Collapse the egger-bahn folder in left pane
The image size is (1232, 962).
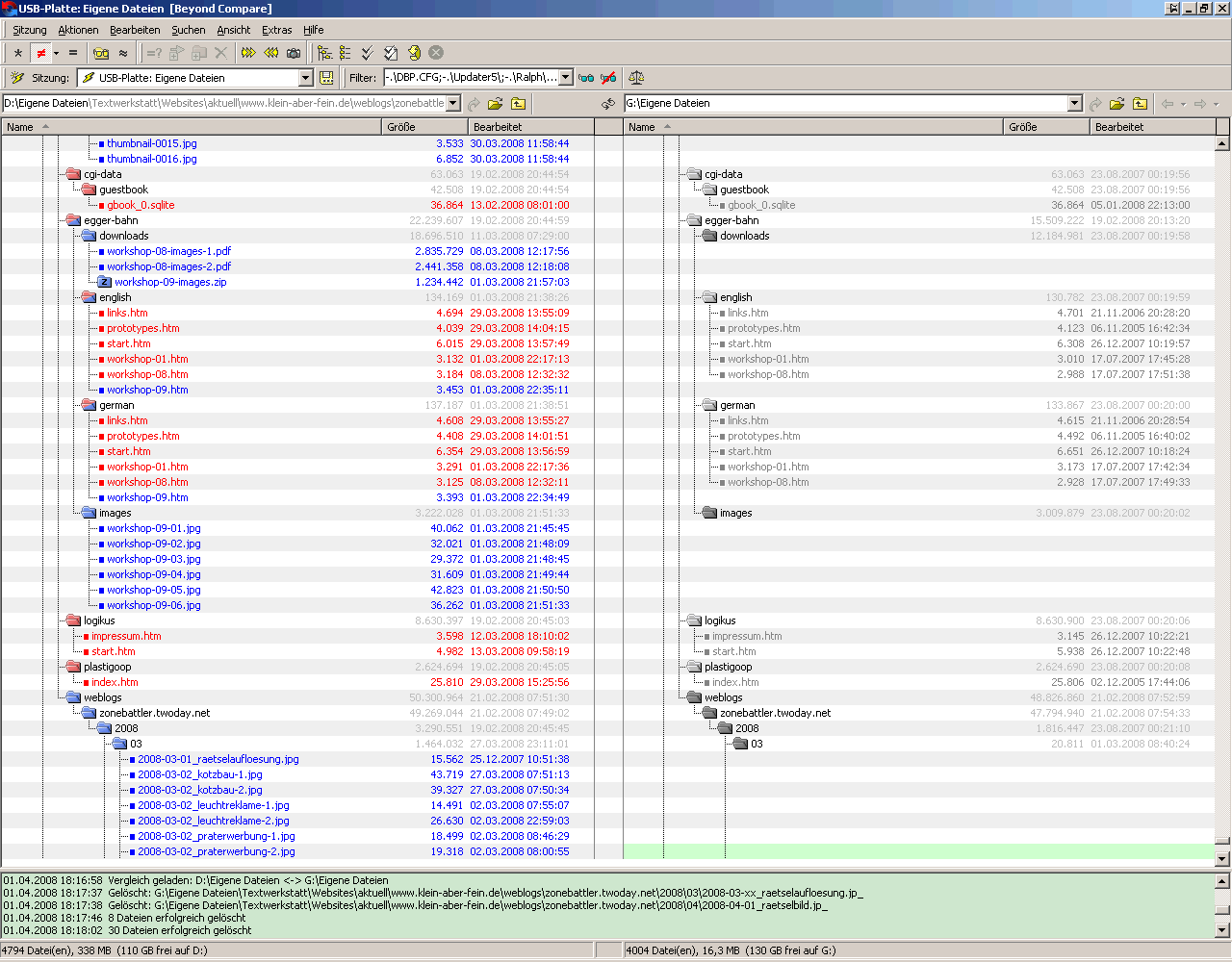tap(73, 220)
